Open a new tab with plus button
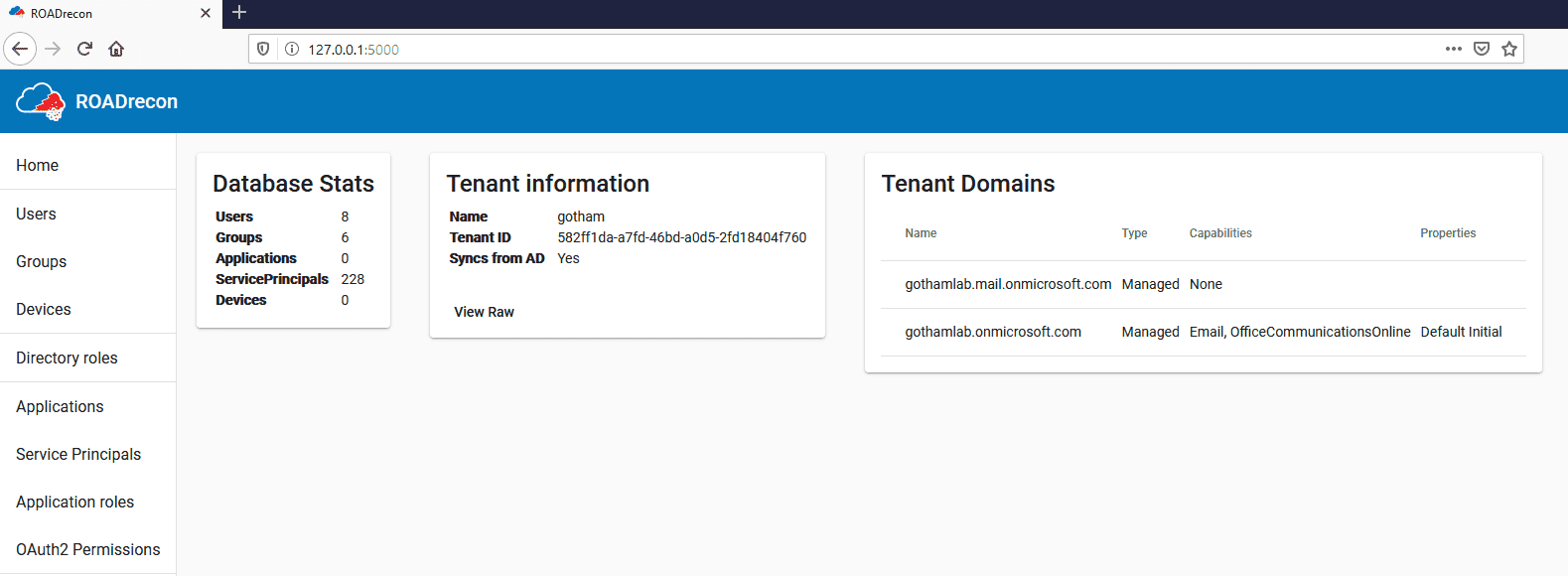 [x=239, y=13]
